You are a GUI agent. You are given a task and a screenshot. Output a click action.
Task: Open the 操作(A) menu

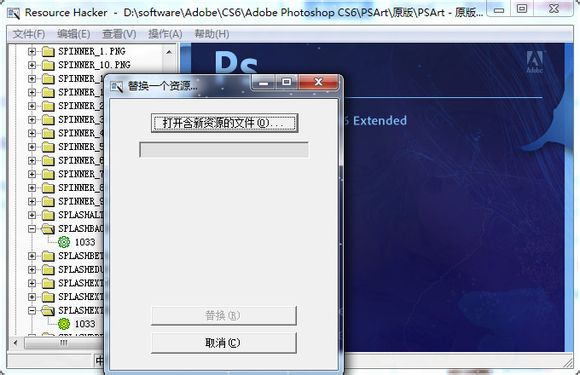pos(165,34)
